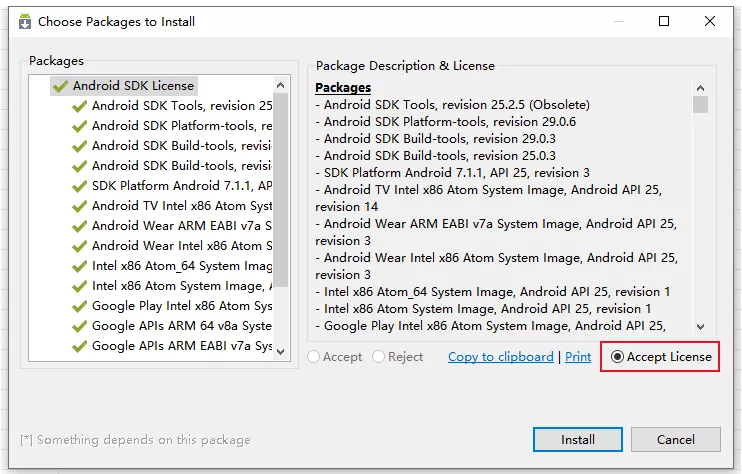Viewport: 742px width, 474px height.
Task: Select Google APIs ARM 64 v8a package
Action: point(180,326)
